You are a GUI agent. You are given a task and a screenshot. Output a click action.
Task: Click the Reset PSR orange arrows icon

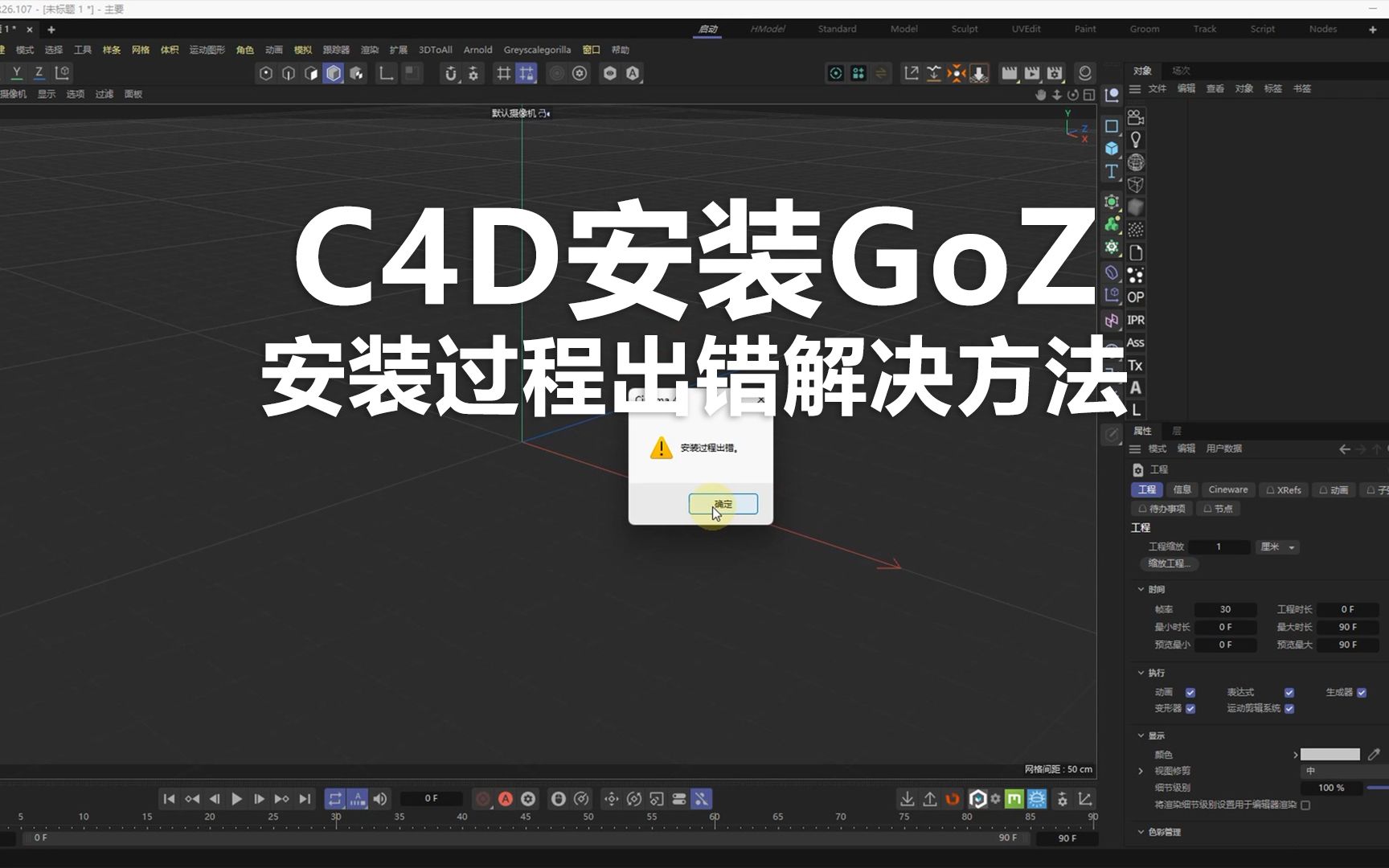(957, 74)
